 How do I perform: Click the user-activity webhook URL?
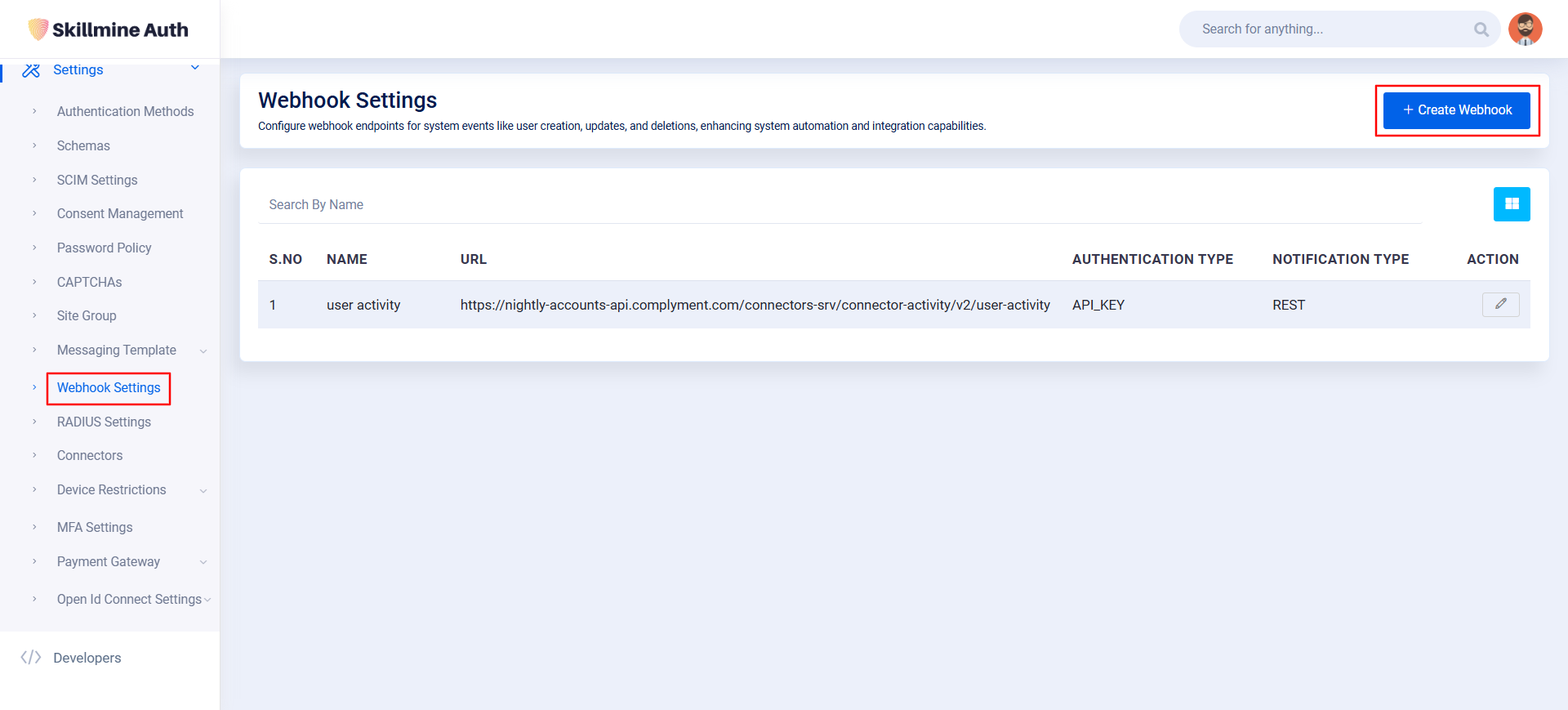[755, 305]
